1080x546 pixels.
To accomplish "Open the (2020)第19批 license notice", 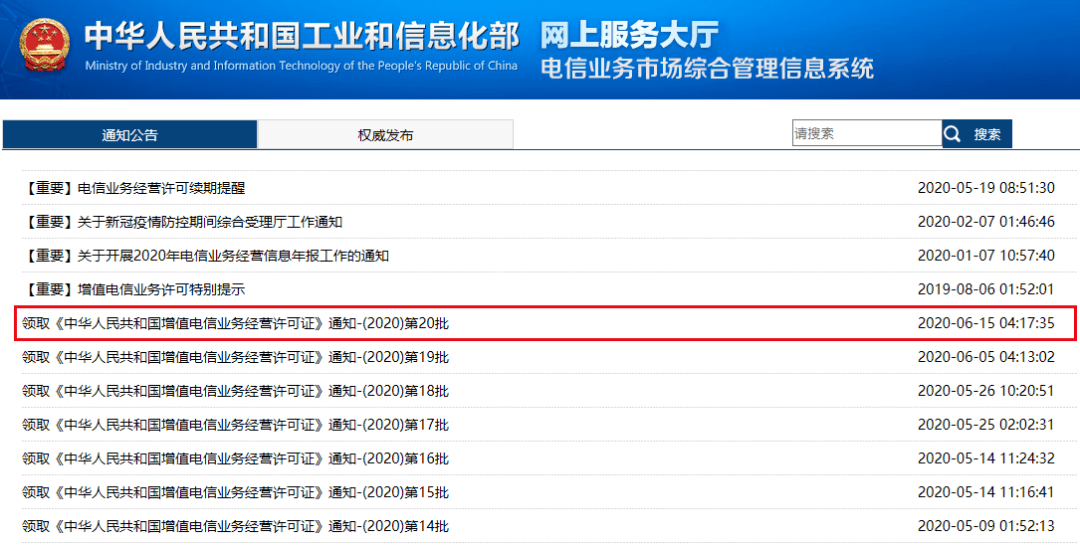I will pos(236,357).
